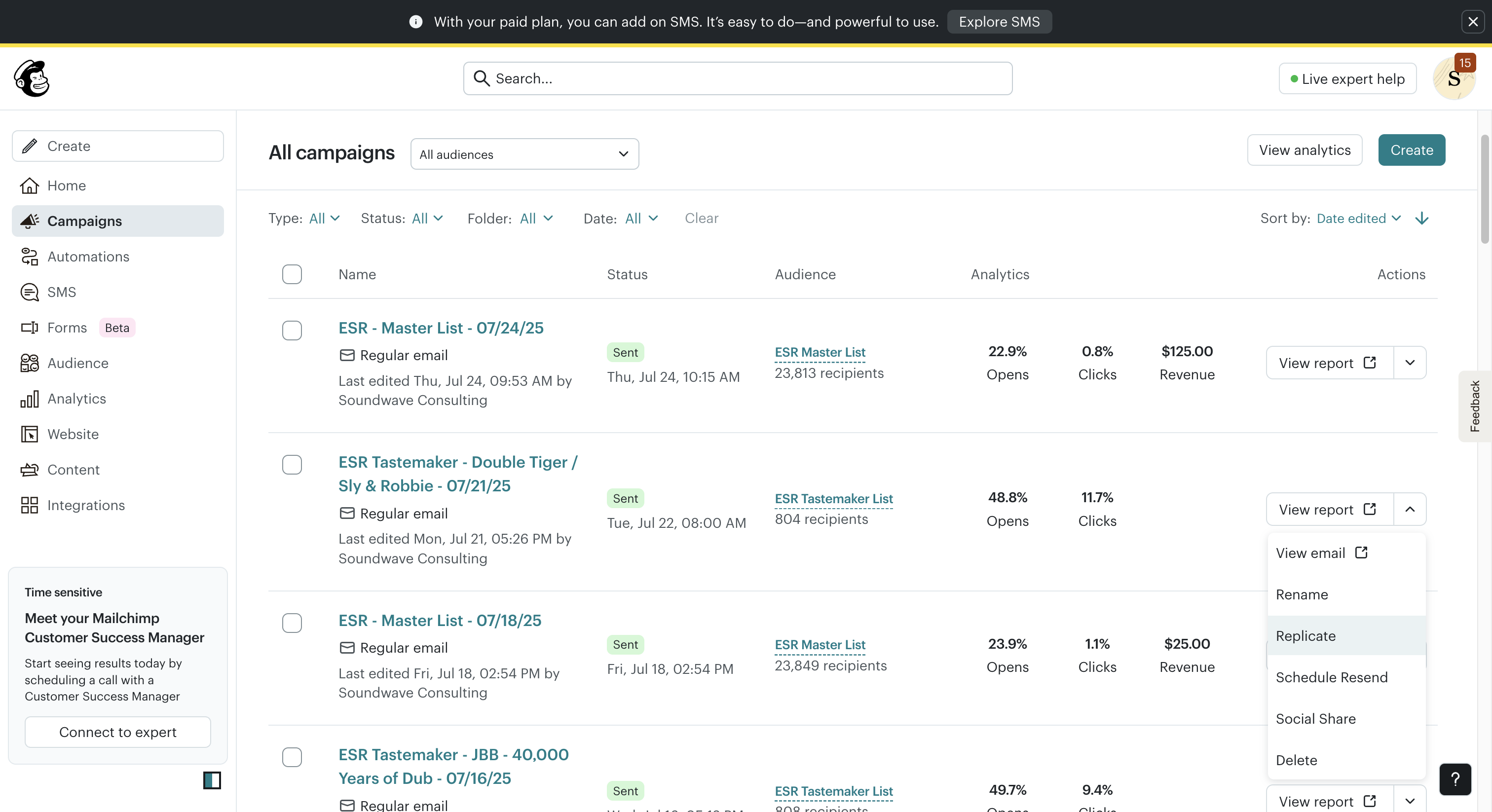This screenshot has width=1492, height=812.
Task: Collapse the sidebar with the panel toggle icon
Action: click(x=212, y=780)
